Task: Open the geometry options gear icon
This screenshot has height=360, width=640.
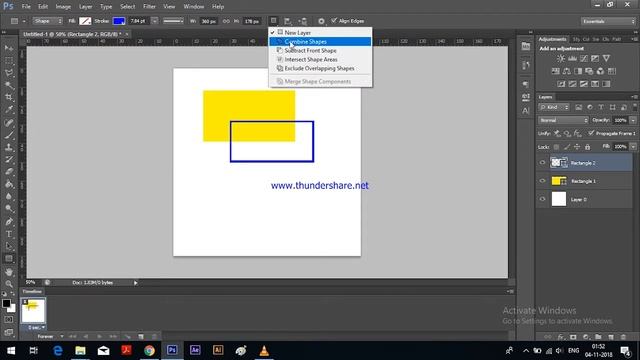Action: coord(321,21)
